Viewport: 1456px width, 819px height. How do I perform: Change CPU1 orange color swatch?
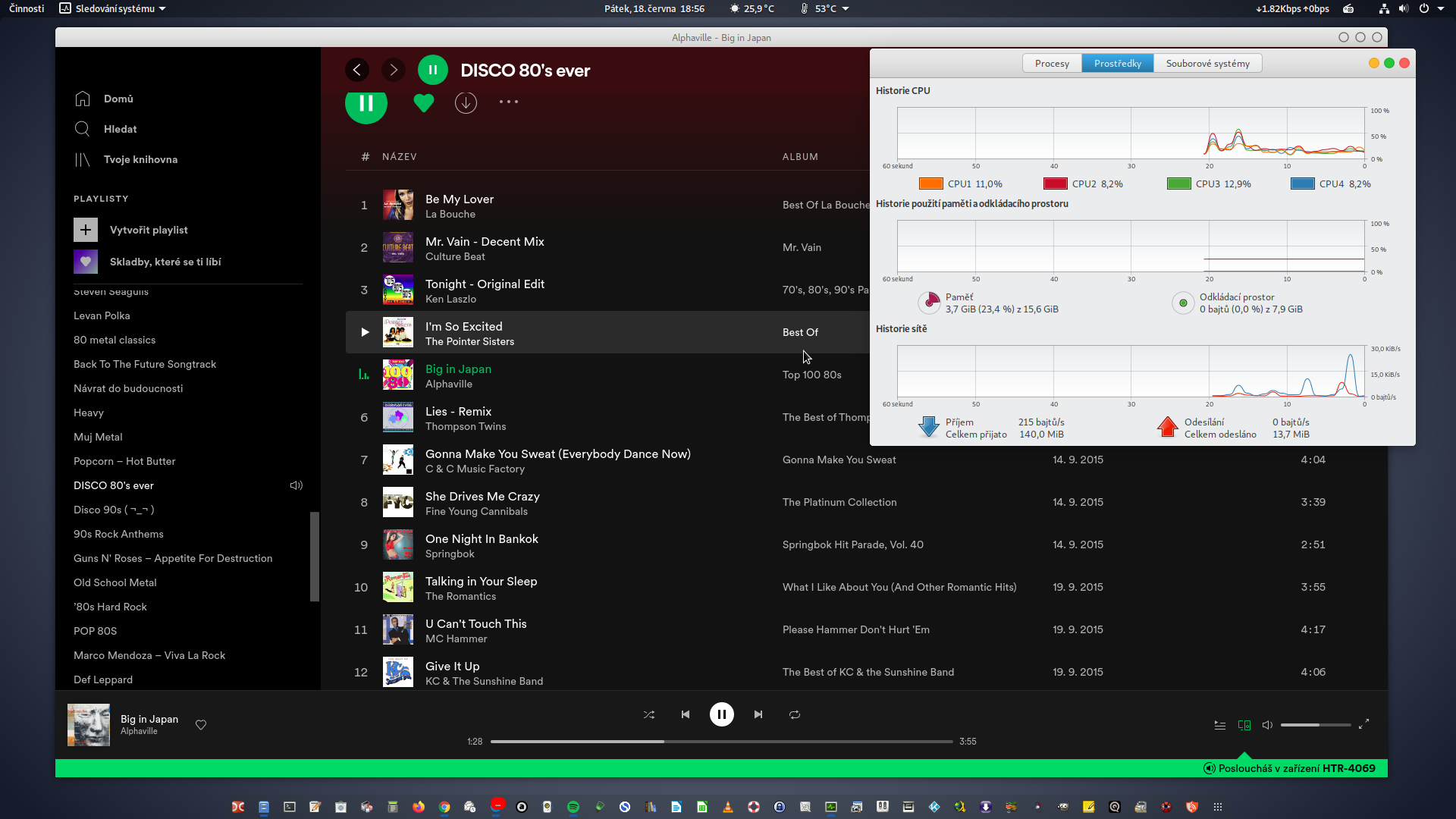coord(931,184)
